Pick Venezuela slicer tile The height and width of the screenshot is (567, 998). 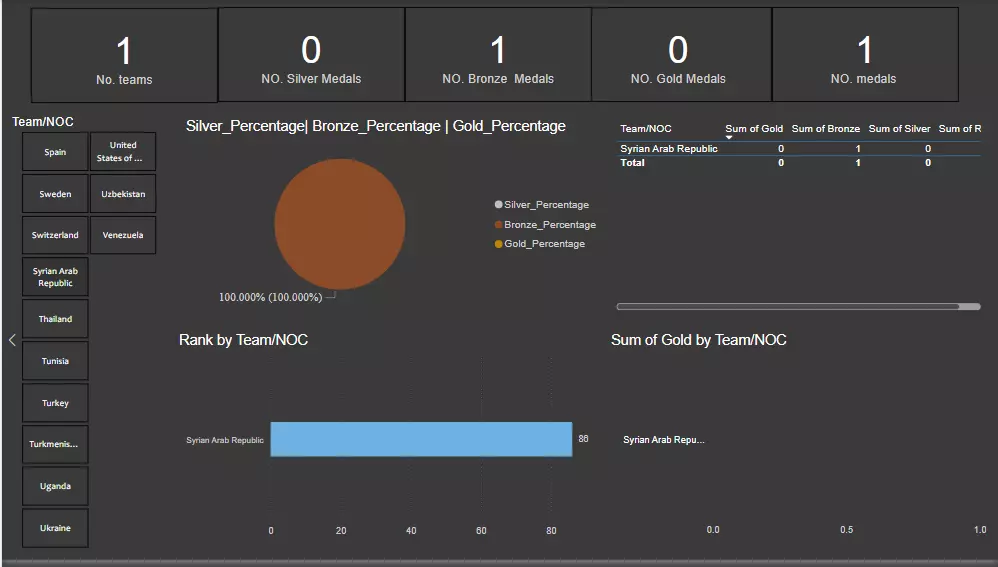click(123, 235)
